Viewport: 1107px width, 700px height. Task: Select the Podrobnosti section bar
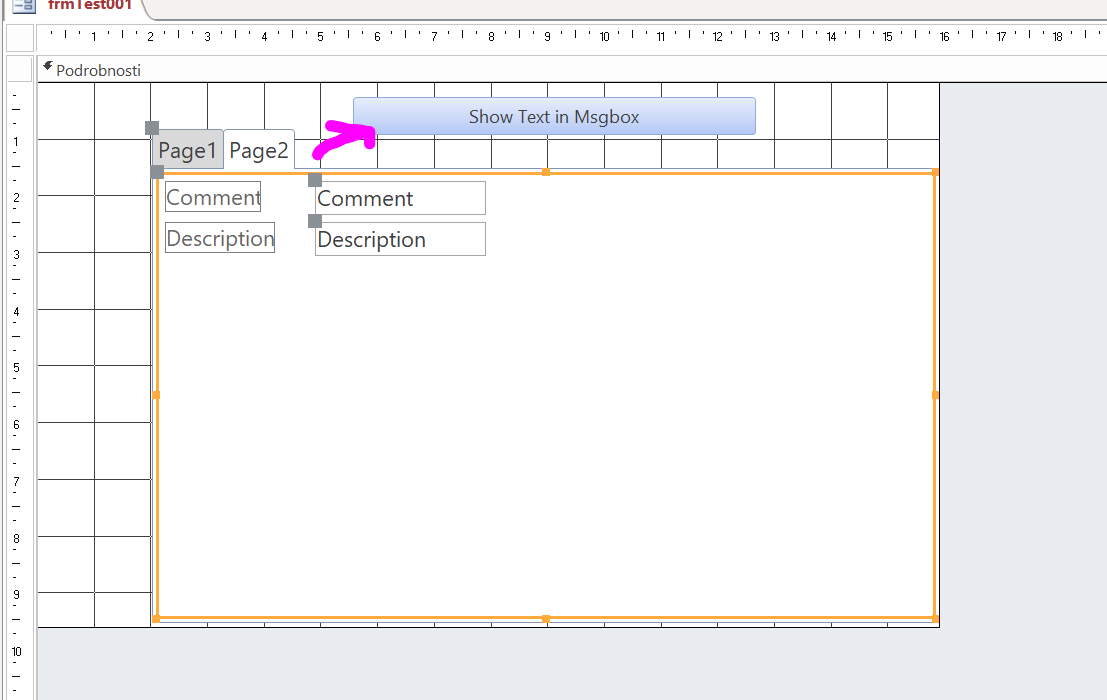pos(572,70)
